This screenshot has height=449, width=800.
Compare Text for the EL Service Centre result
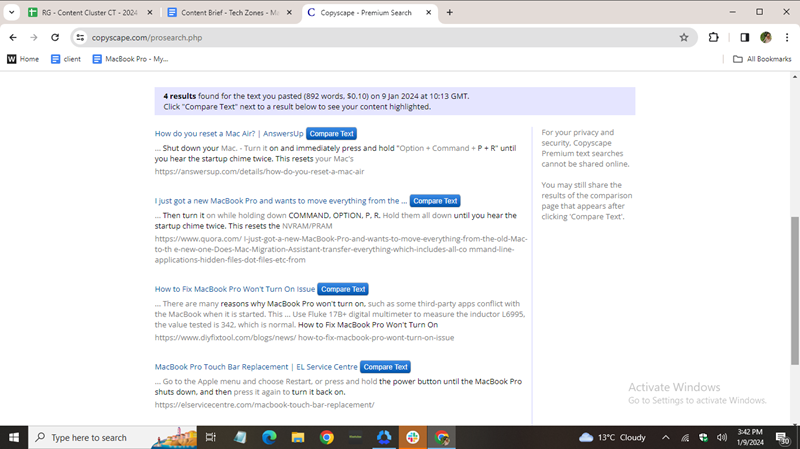tap(385, 367)
